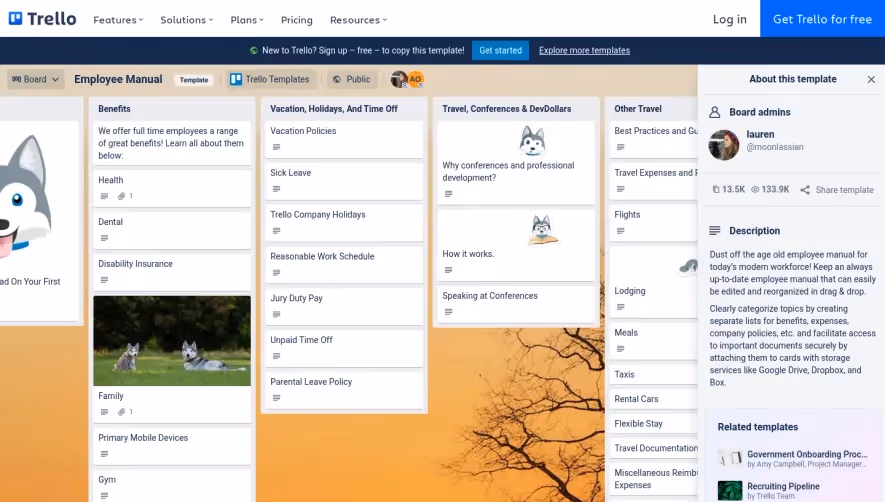Open the Unpaid Time Off card
This screenshot has height=502, width=885.
pyautogui.click(x=344, y=348)
